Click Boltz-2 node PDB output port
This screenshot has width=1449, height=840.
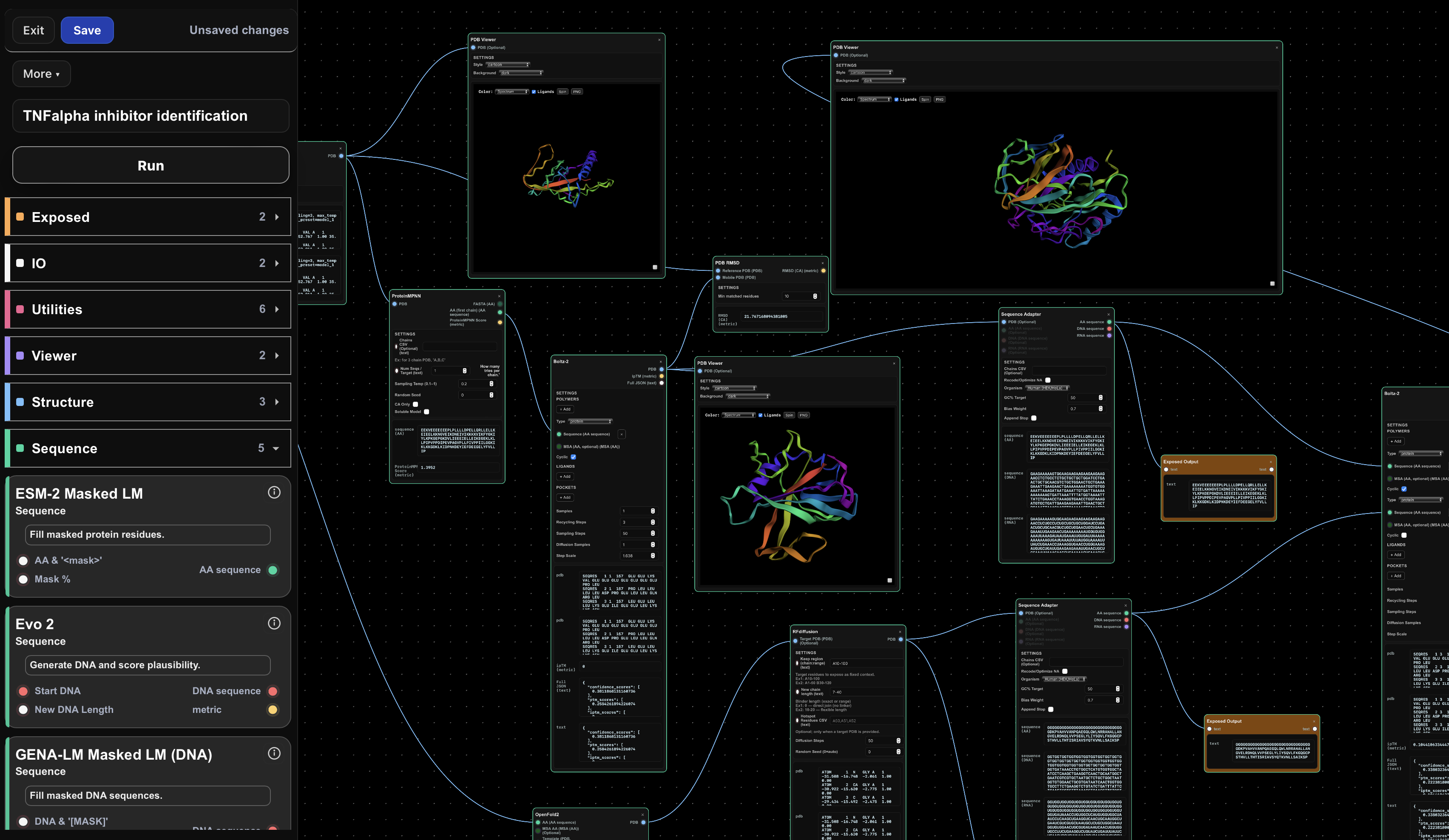[x=661, y=369]
